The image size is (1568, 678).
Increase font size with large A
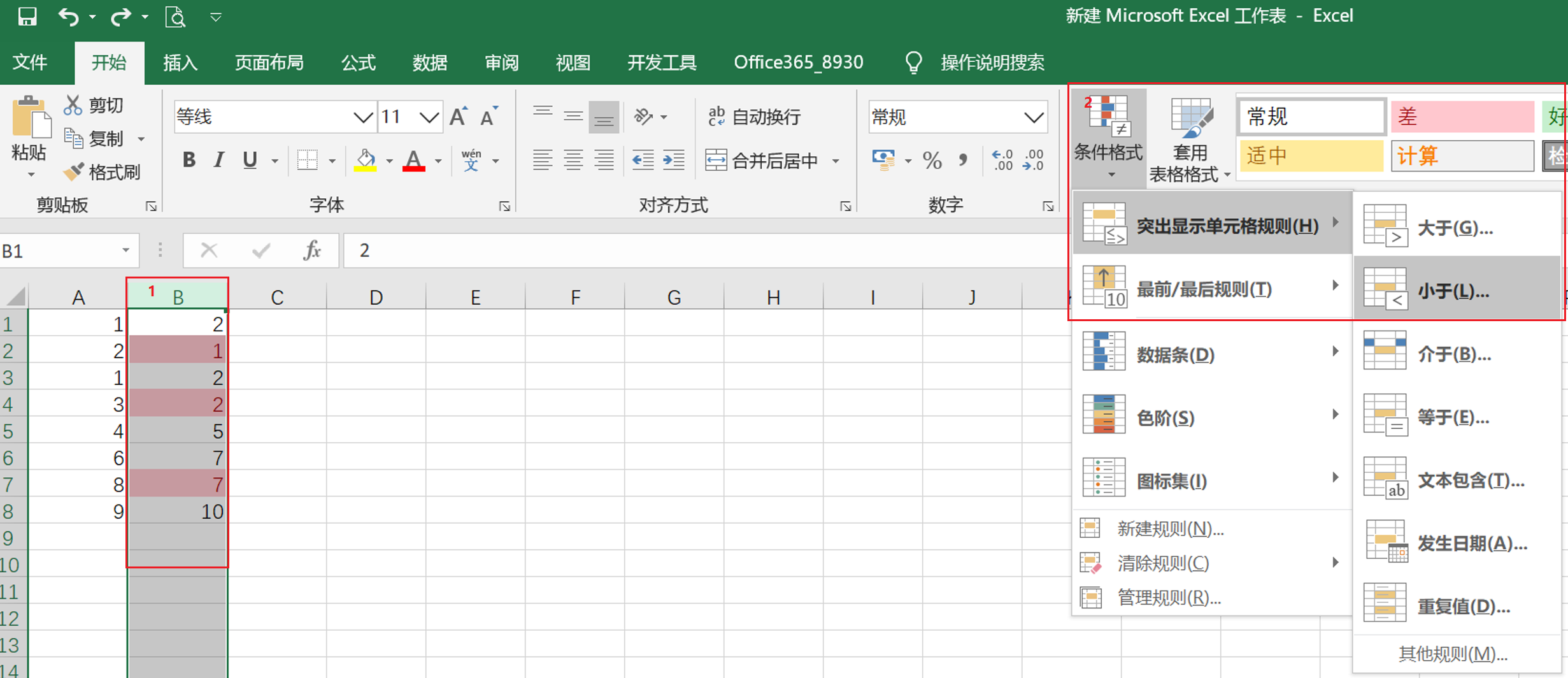459,117
